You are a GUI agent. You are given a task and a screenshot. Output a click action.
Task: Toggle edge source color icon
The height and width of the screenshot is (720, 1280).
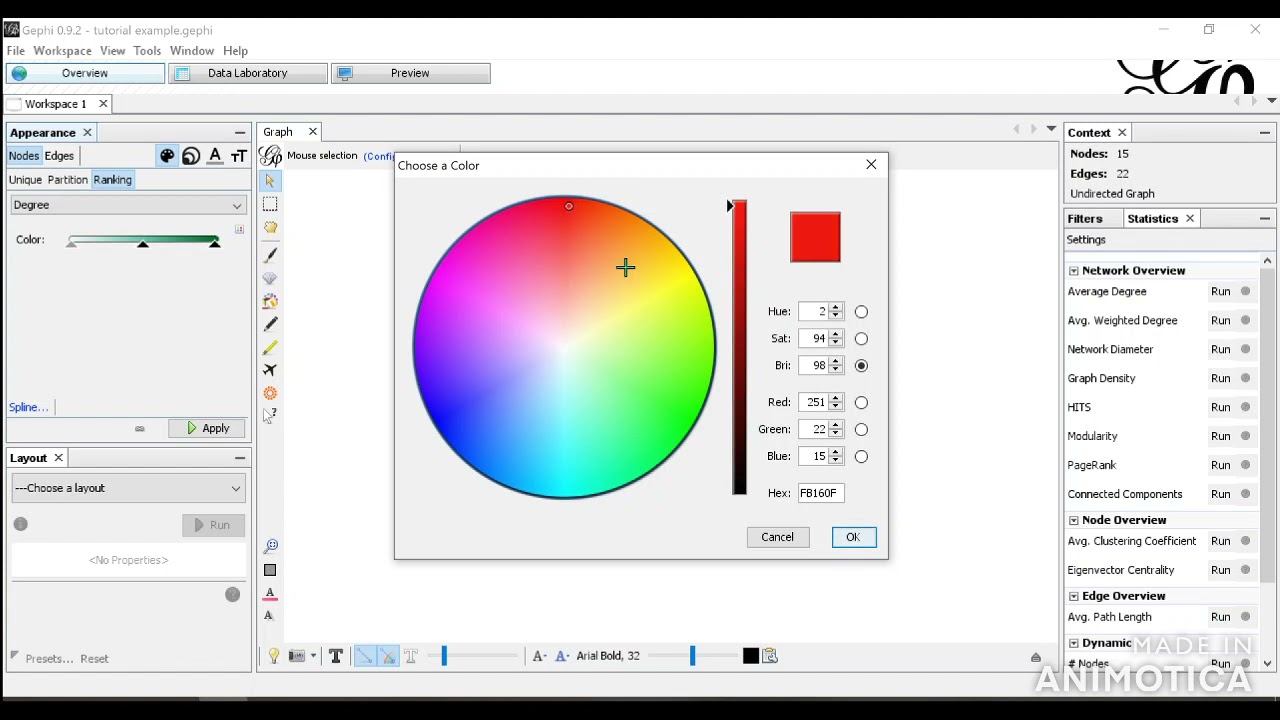(x=388, y=656)
